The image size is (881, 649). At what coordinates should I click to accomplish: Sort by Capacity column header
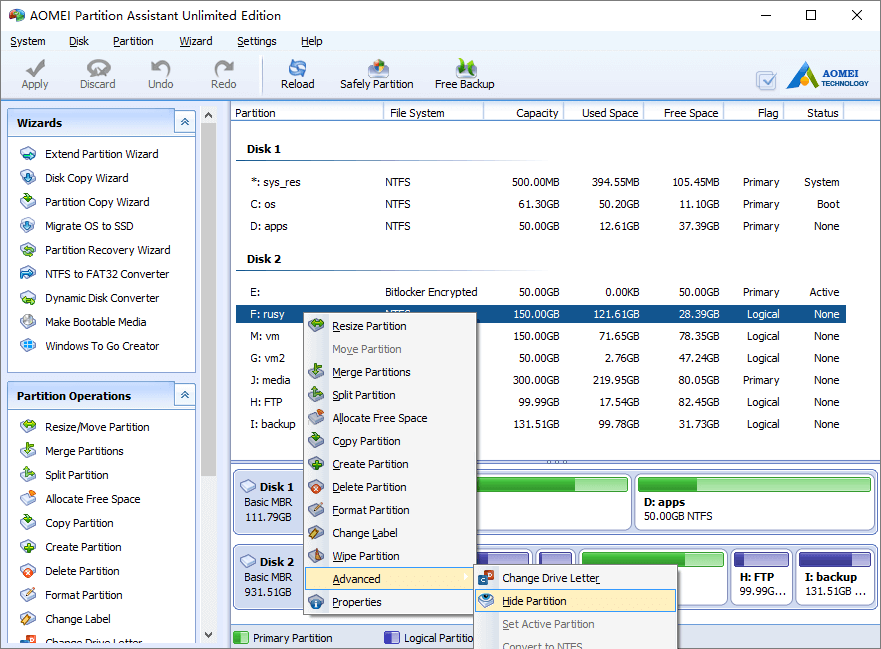click(524, 113)
